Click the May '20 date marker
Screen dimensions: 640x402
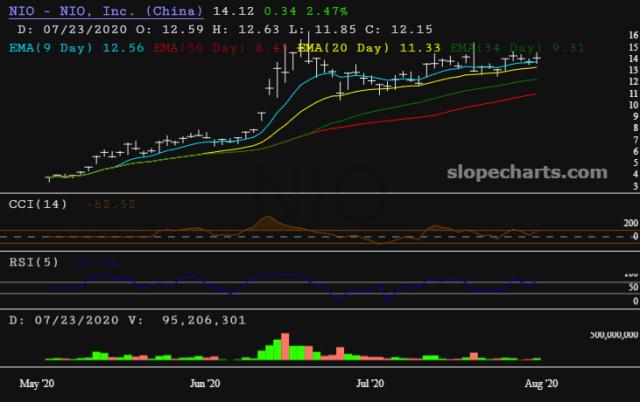coord(38,382)
